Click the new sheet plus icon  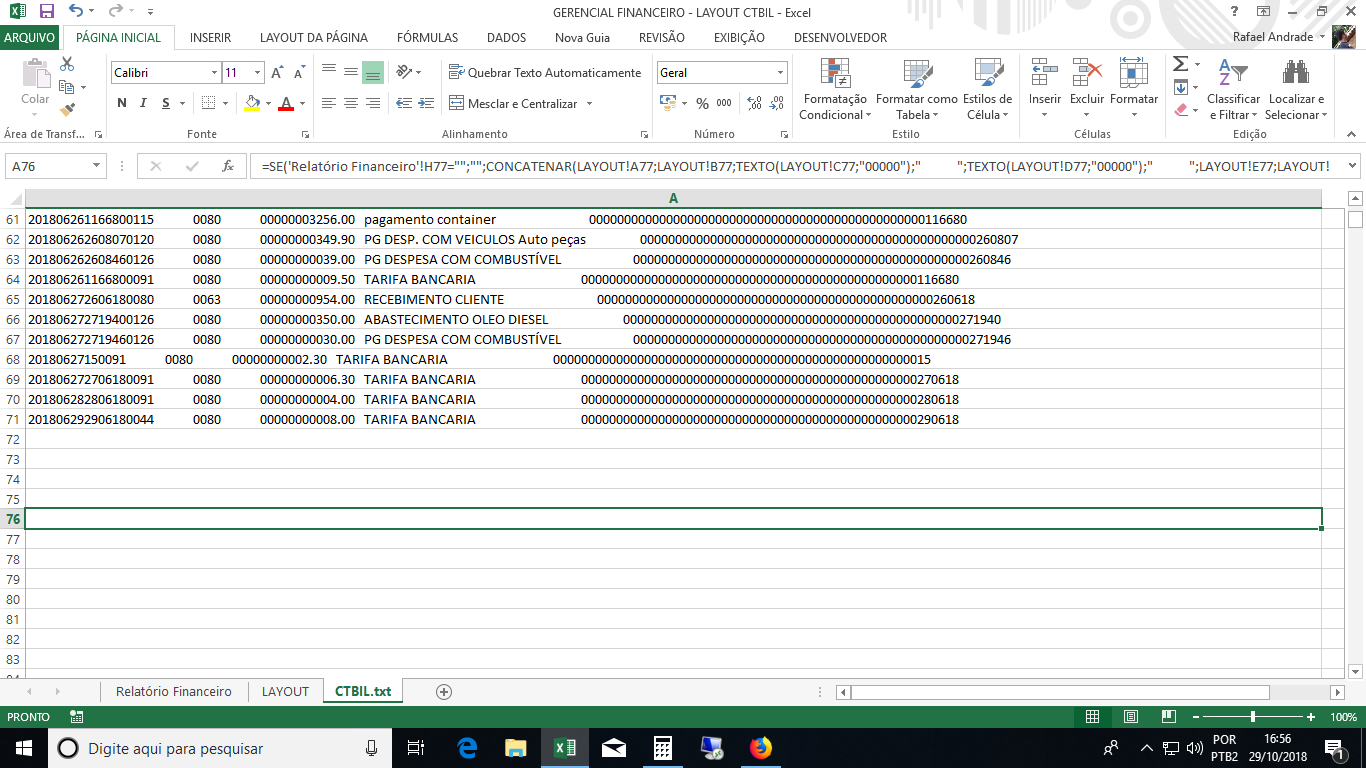(444, 692)
